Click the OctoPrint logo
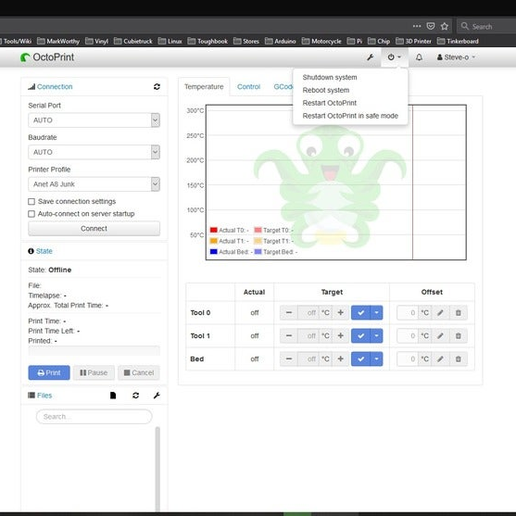 coord(47,57)
